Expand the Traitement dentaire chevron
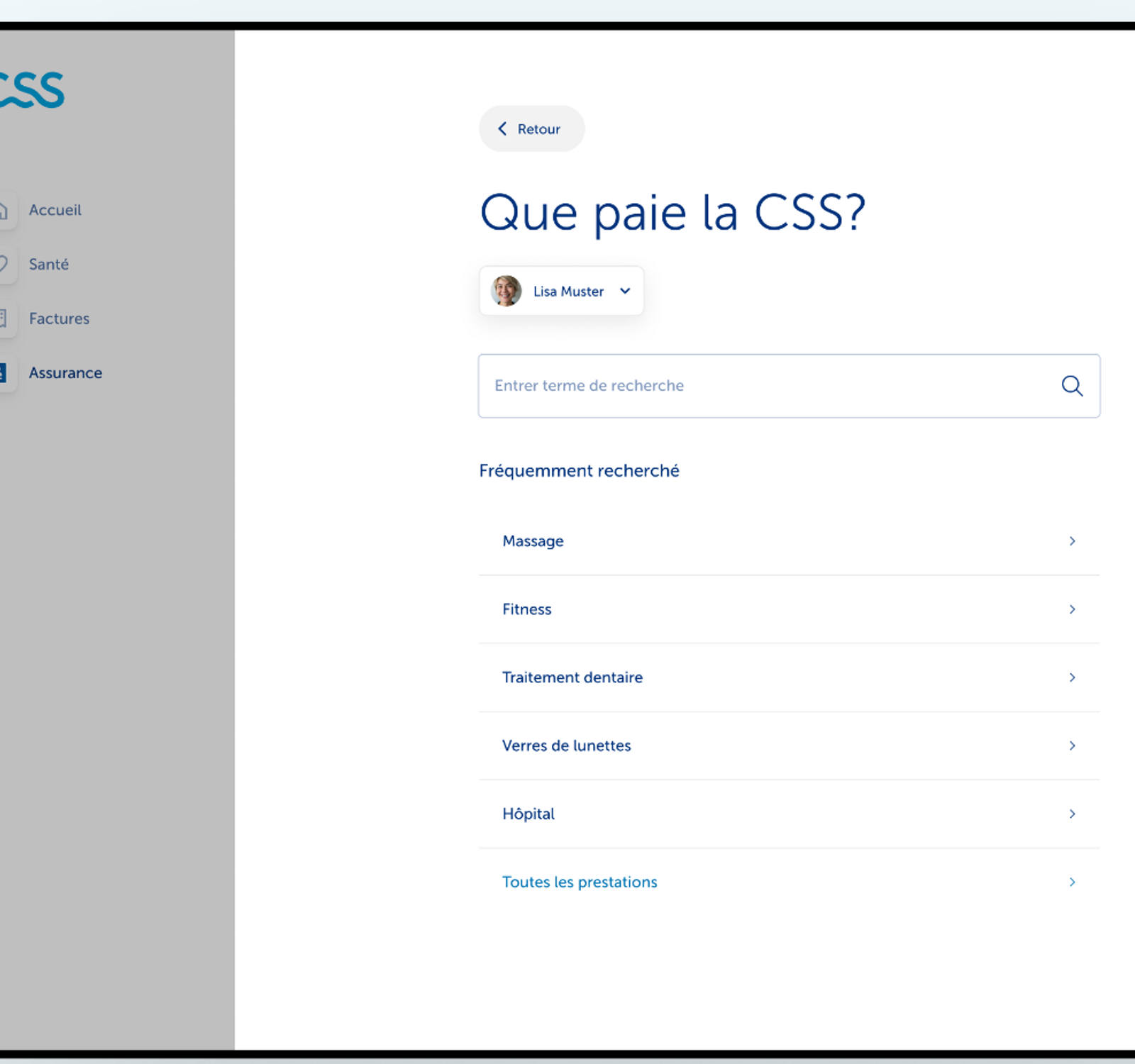Viewport: 1135px width, 1064px height. pyautogui.click(x=1072, y=677)
